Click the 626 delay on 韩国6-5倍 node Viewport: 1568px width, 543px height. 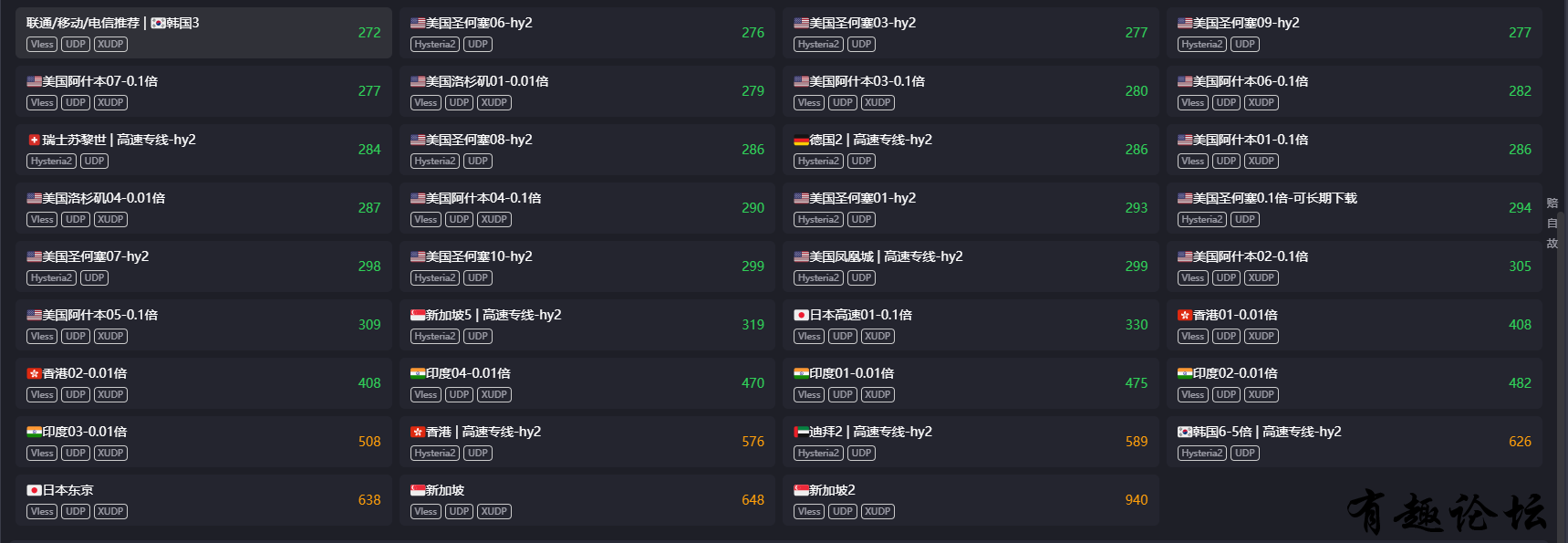click(x=1520, y=442)
